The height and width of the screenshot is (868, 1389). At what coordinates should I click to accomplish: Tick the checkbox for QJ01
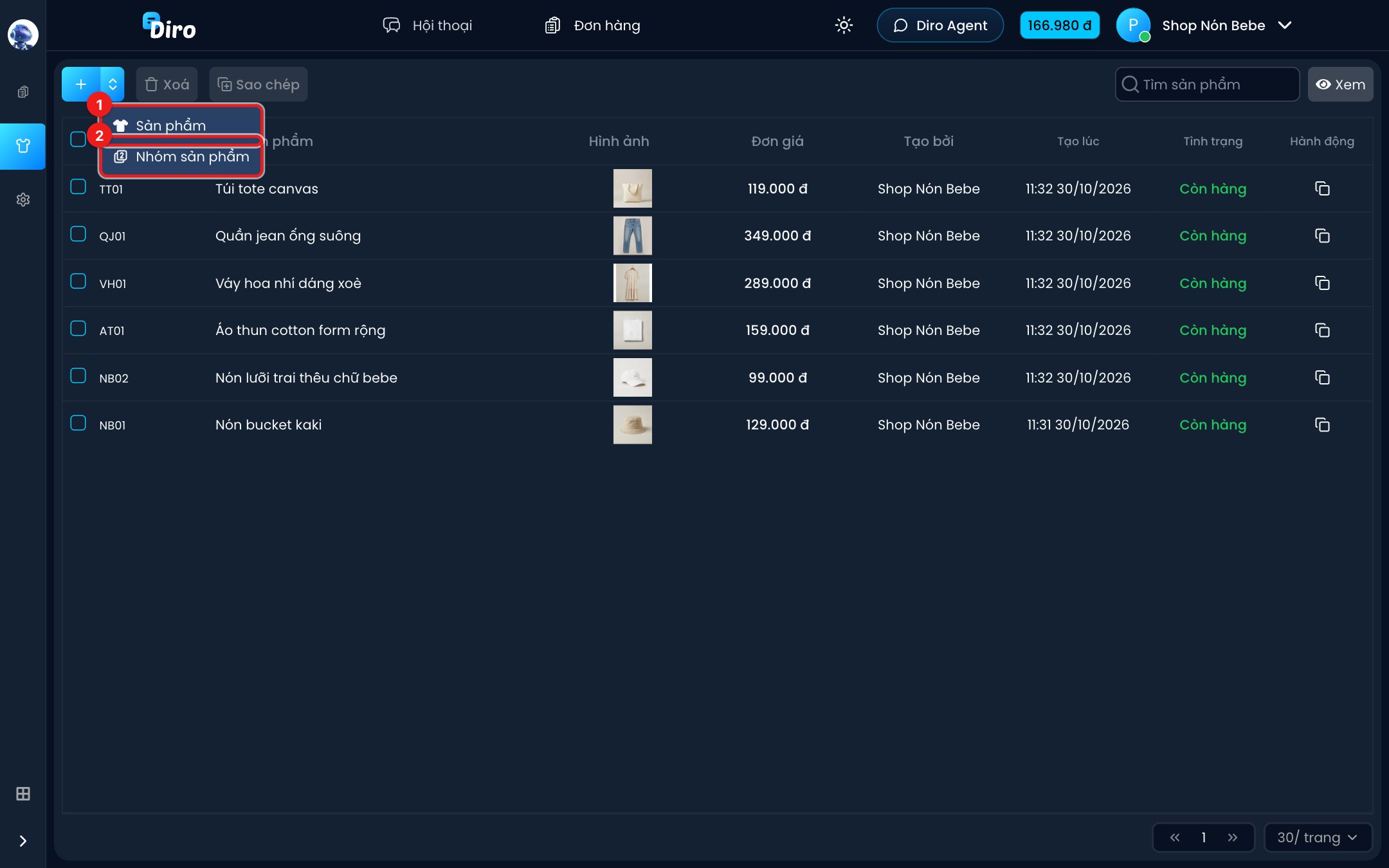78,234
